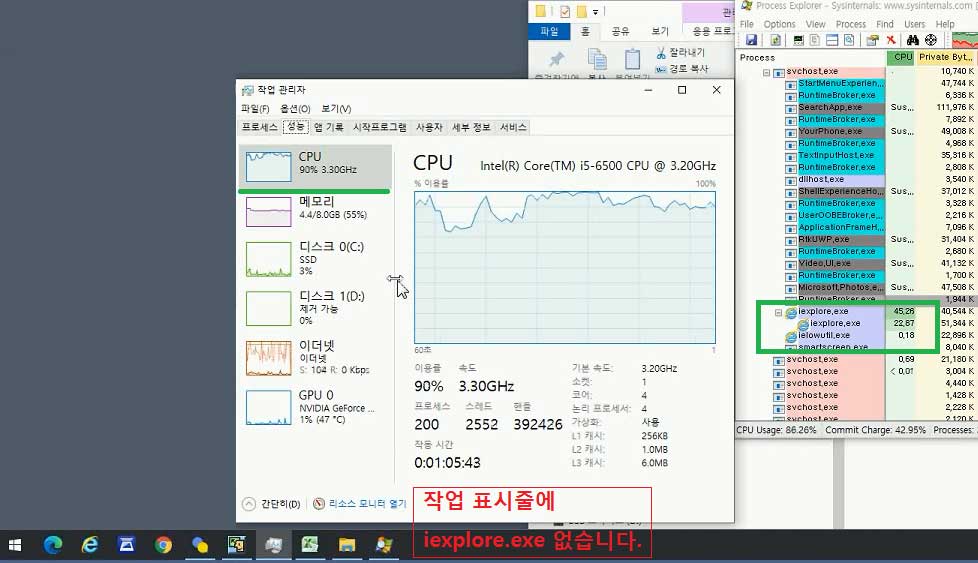Click the pin to Quick access icon in File Explorer
Viewport: 978px width, 563px height.
(556, 59)
